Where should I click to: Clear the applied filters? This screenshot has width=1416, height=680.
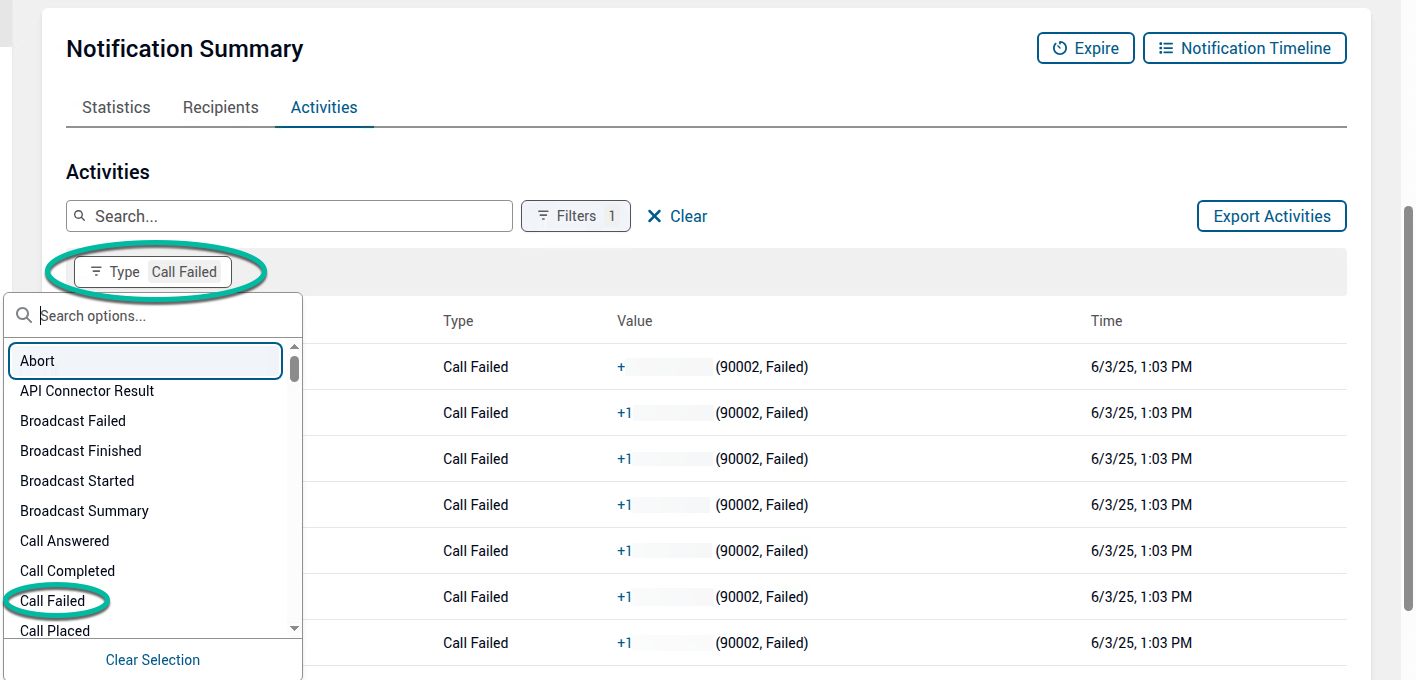click(677, 216)
